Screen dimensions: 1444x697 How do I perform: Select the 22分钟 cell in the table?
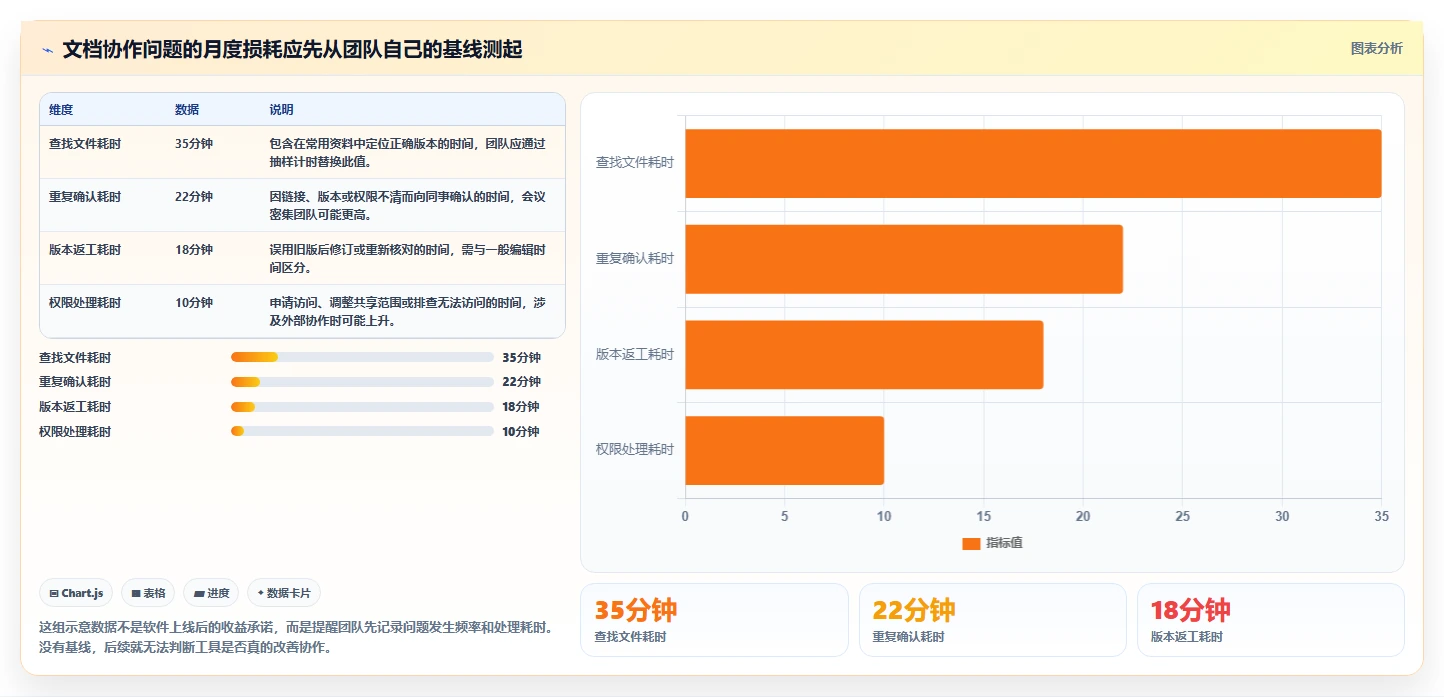(x=194, y=197)
